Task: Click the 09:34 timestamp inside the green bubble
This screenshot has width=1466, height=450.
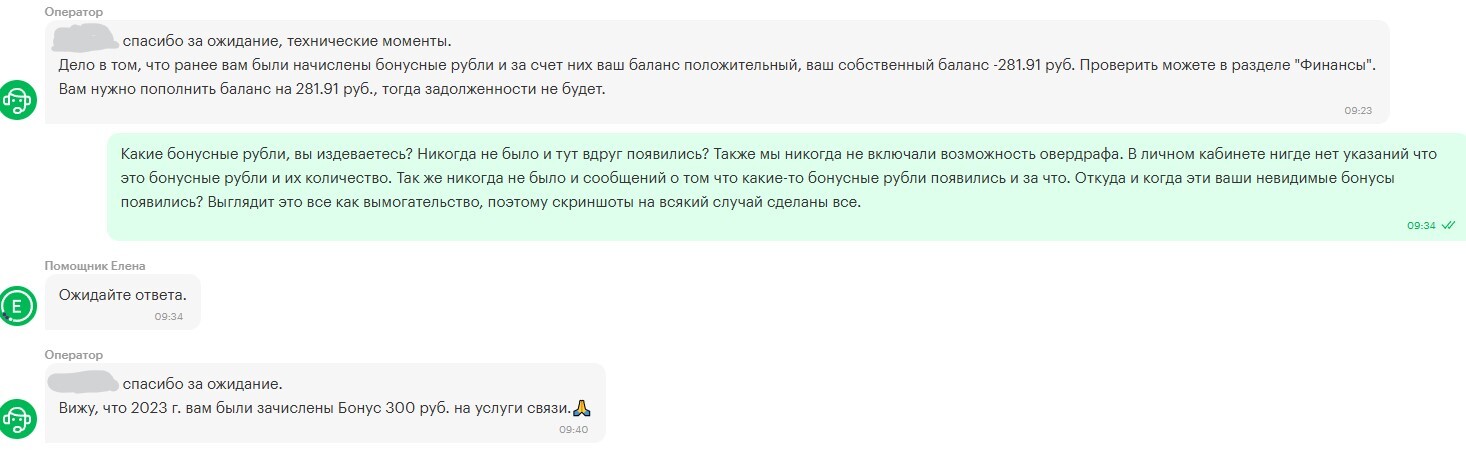Action: pos(1421,226)
